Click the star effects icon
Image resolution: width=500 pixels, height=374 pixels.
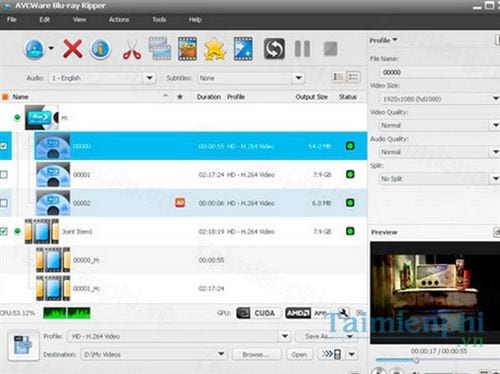(x=215, y=49)
